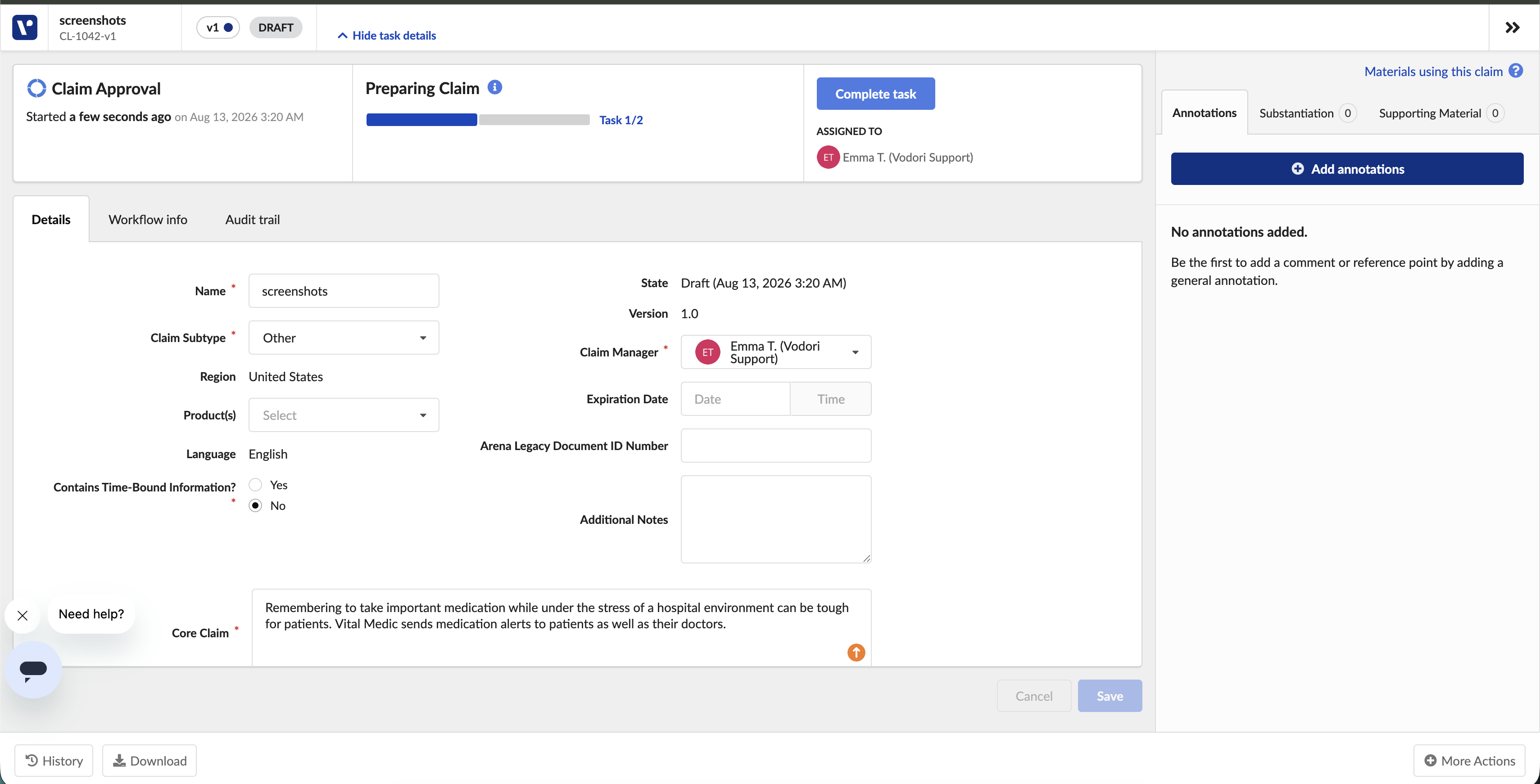This screenshot has width=1540, height=784.
Task: Click the Complete task button
Action: click(x=875, y=94)
